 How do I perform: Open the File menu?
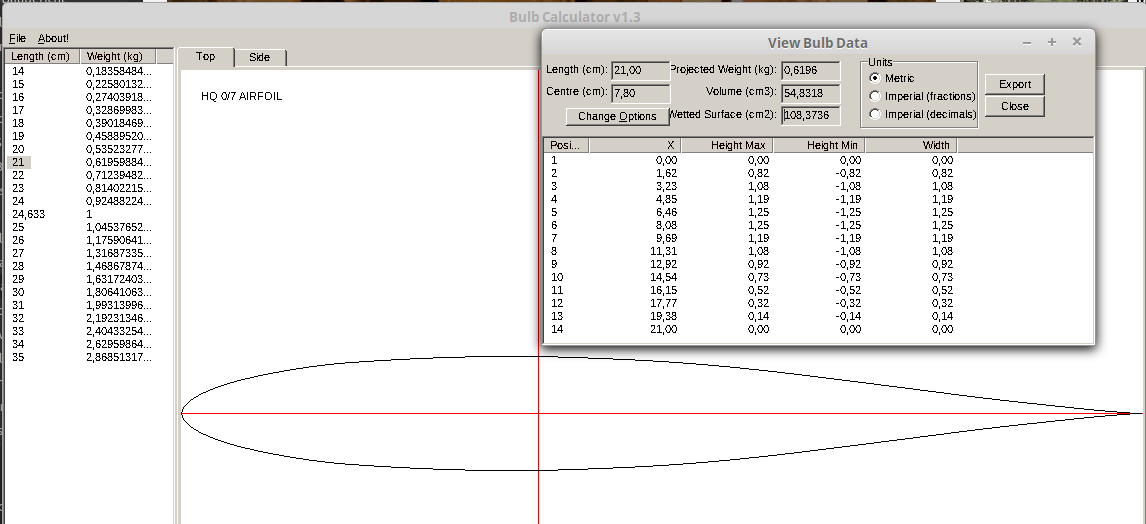(16, 38)
